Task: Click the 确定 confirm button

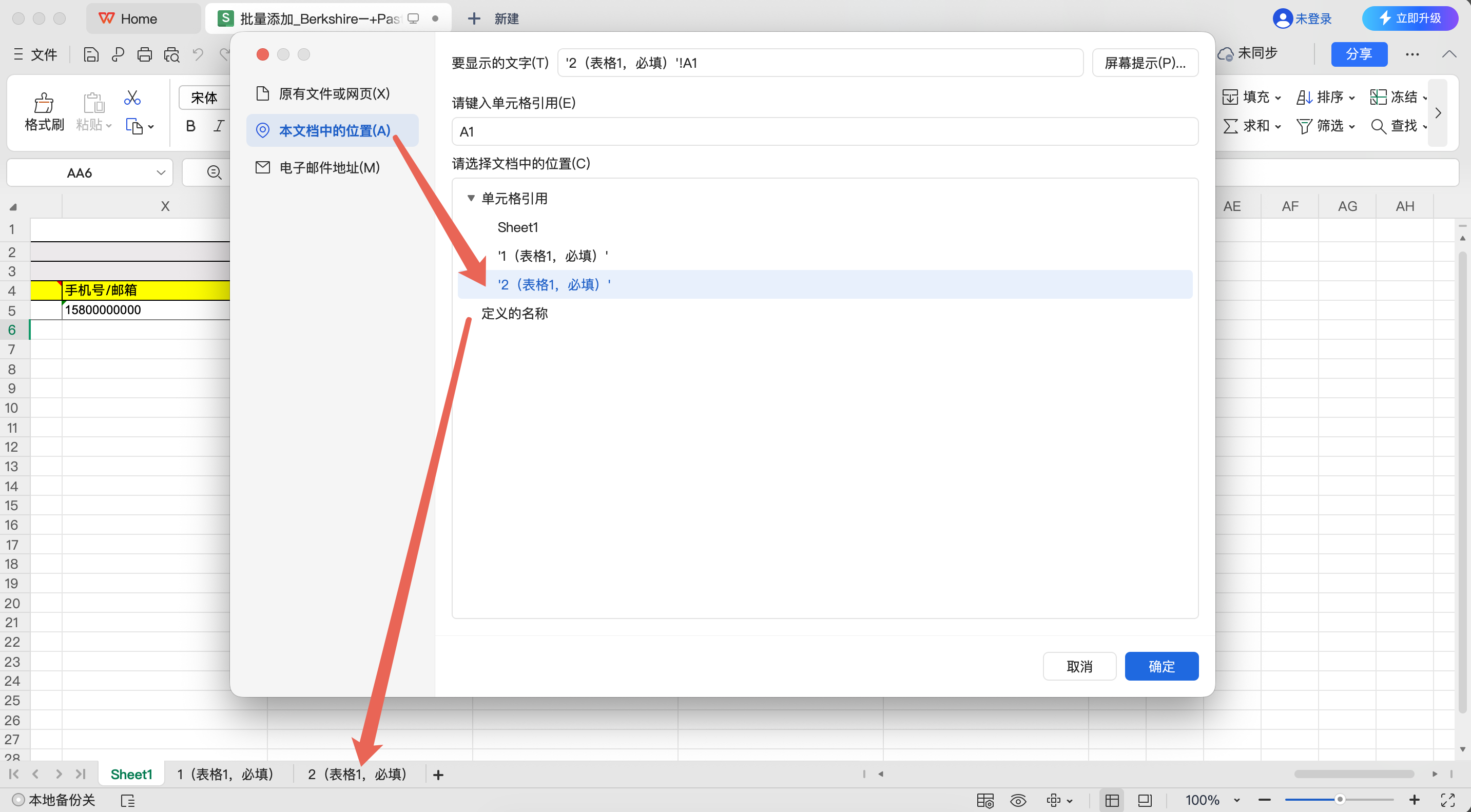Action: (1161, 666)
